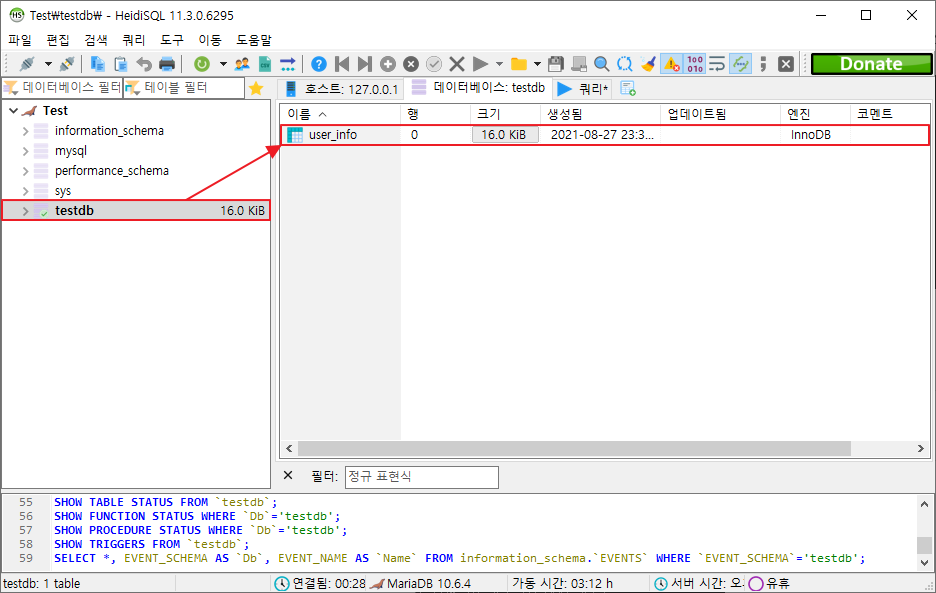
Task: Open the 이동 menu
Action: (210, 40)
